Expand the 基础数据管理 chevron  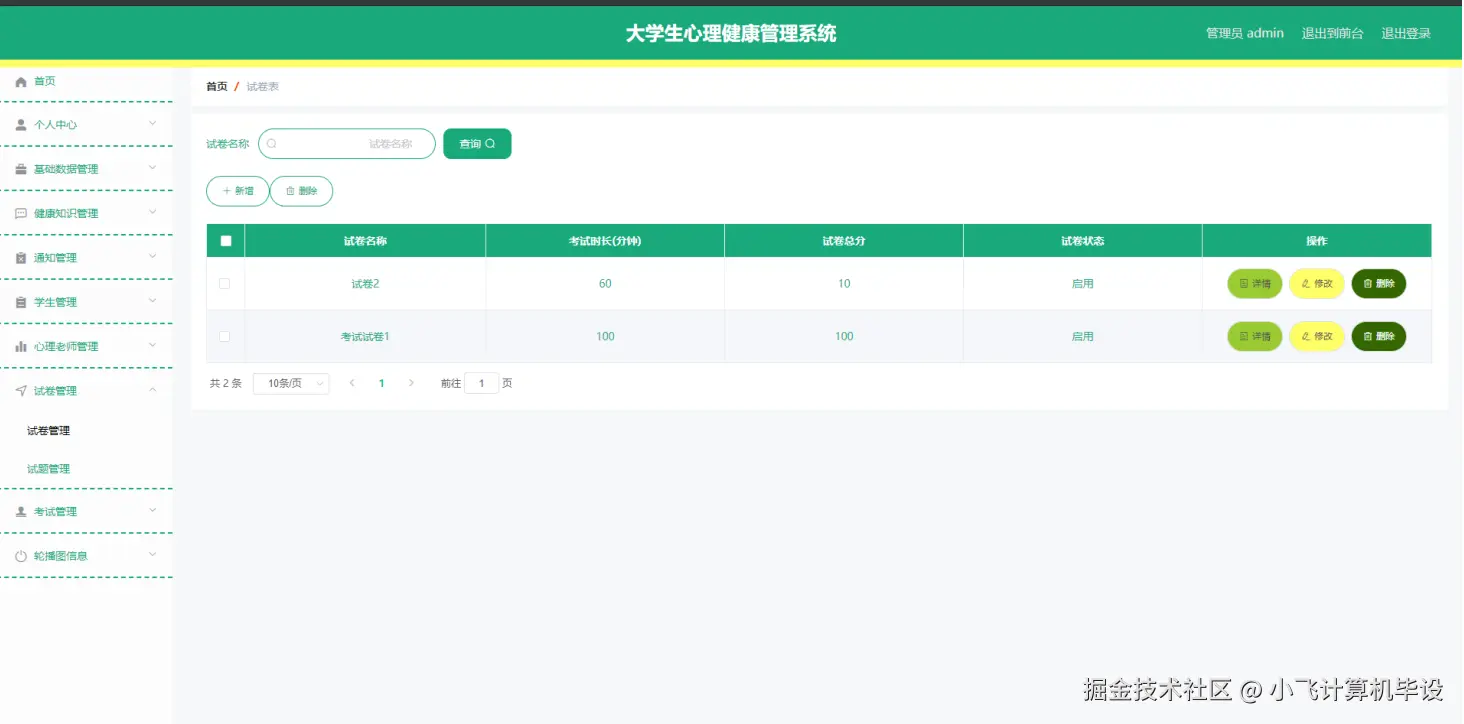pos(153,168)
